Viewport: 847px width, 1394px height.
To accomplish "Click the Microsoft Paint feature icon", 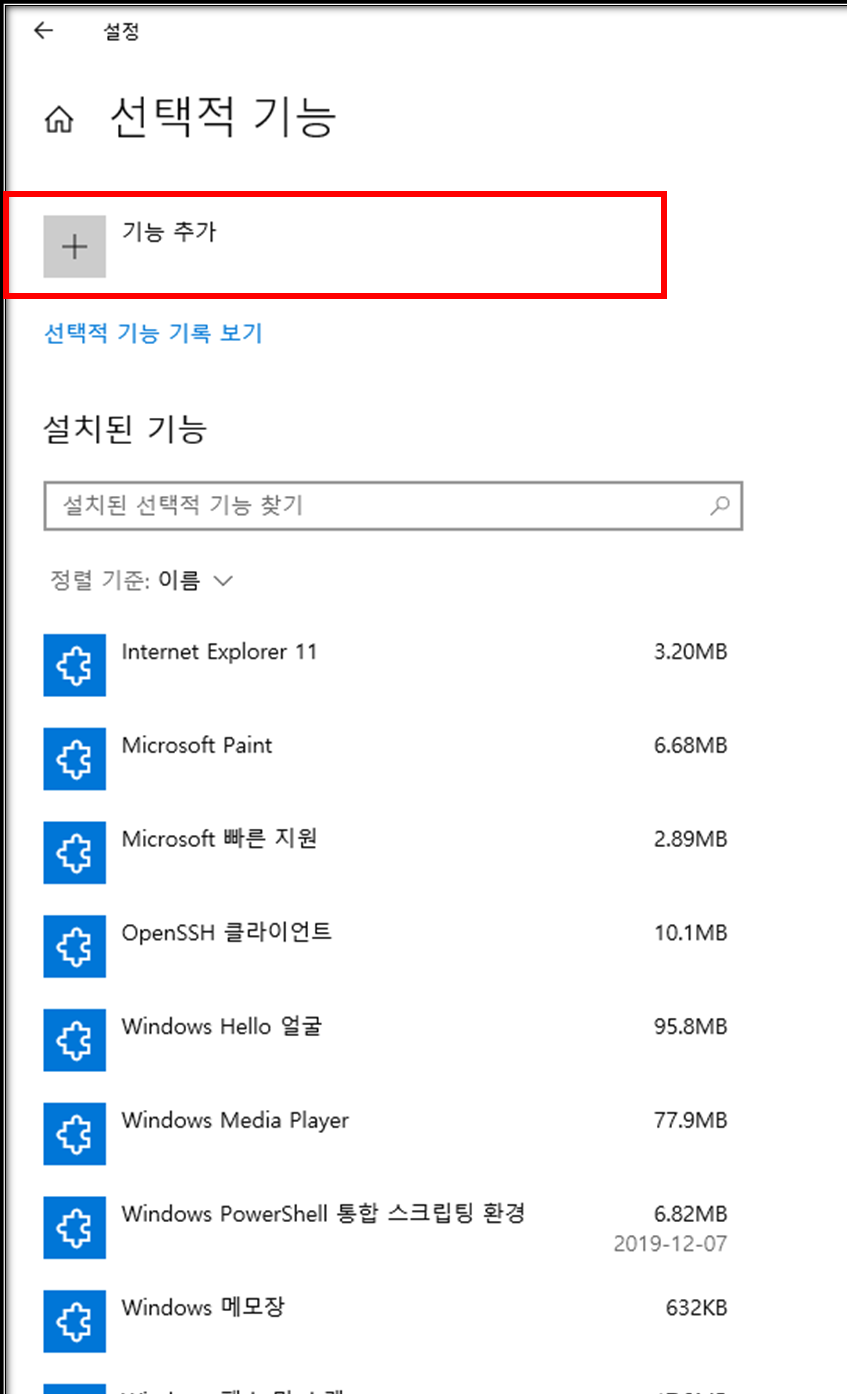I will [x=75, y=759].
